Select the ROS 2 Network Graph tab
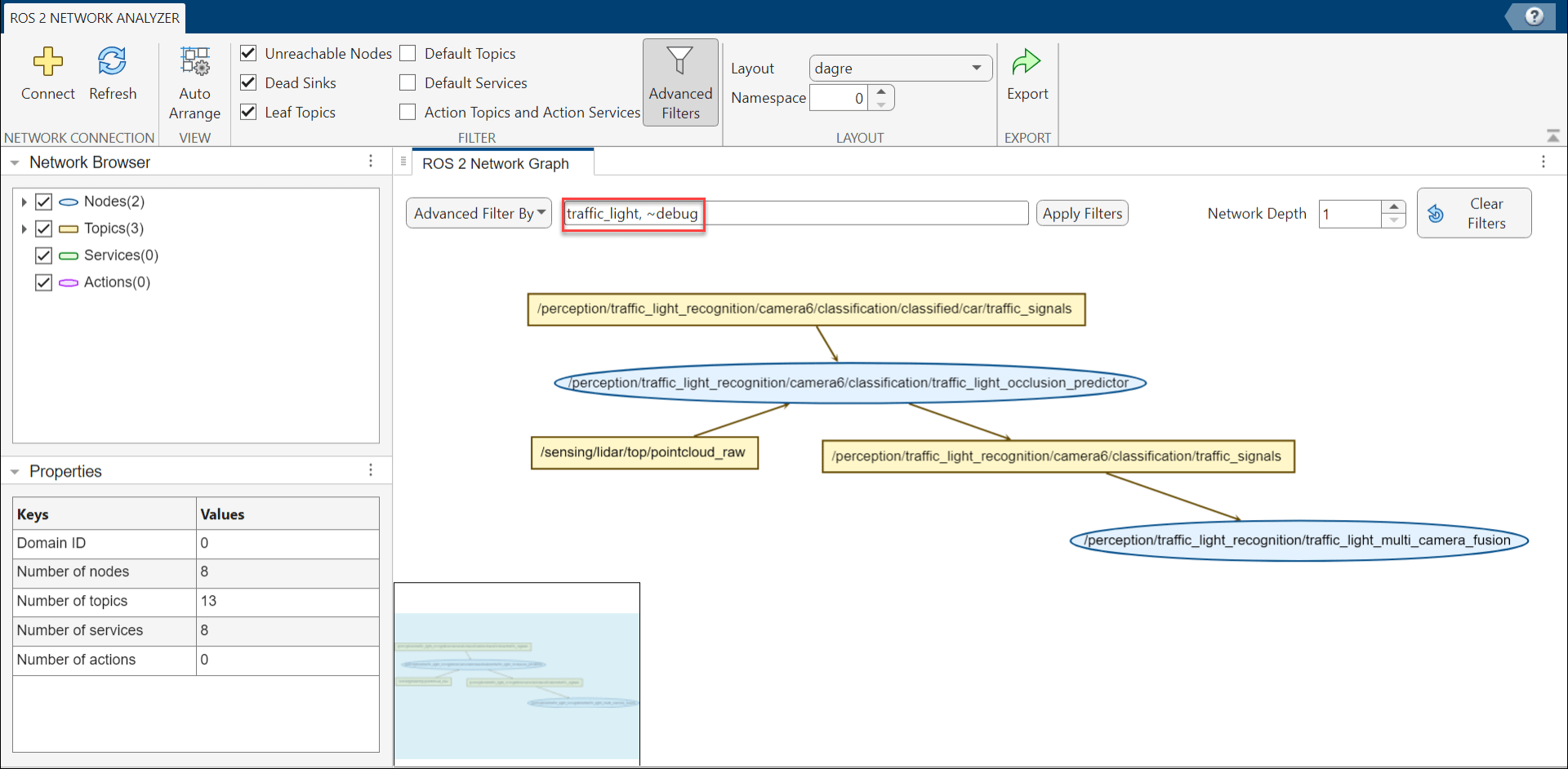This screenshot has width=1568, height=769. [x=496, y=163]
